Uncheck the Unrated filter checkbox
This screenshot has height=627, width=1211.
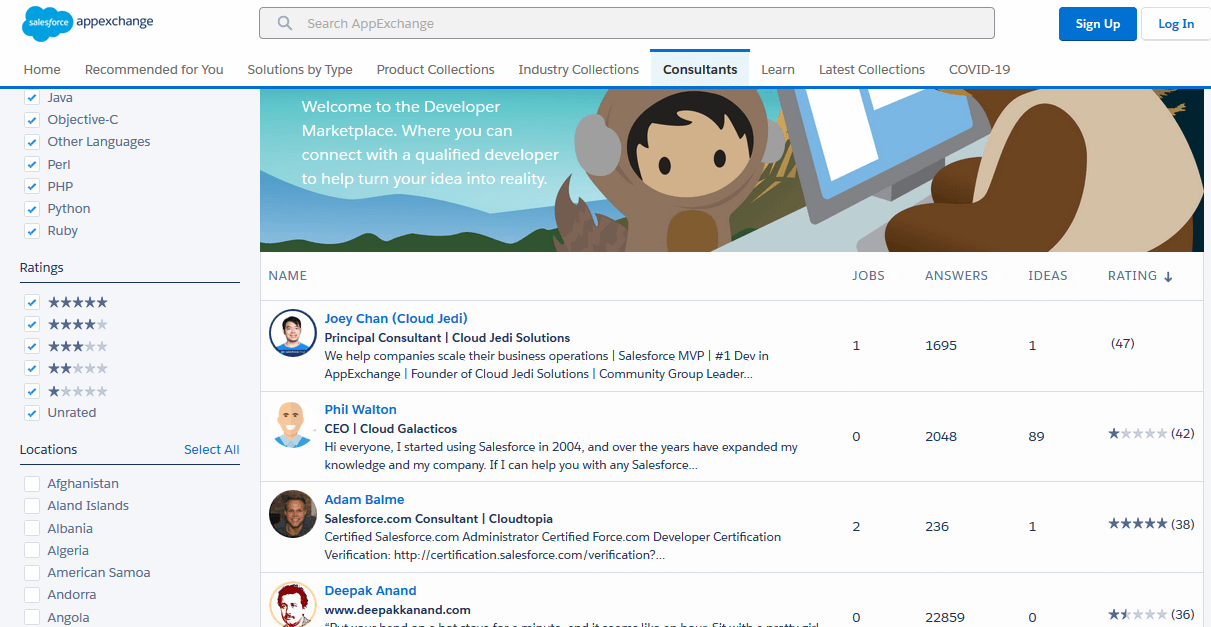pos(33,413)
